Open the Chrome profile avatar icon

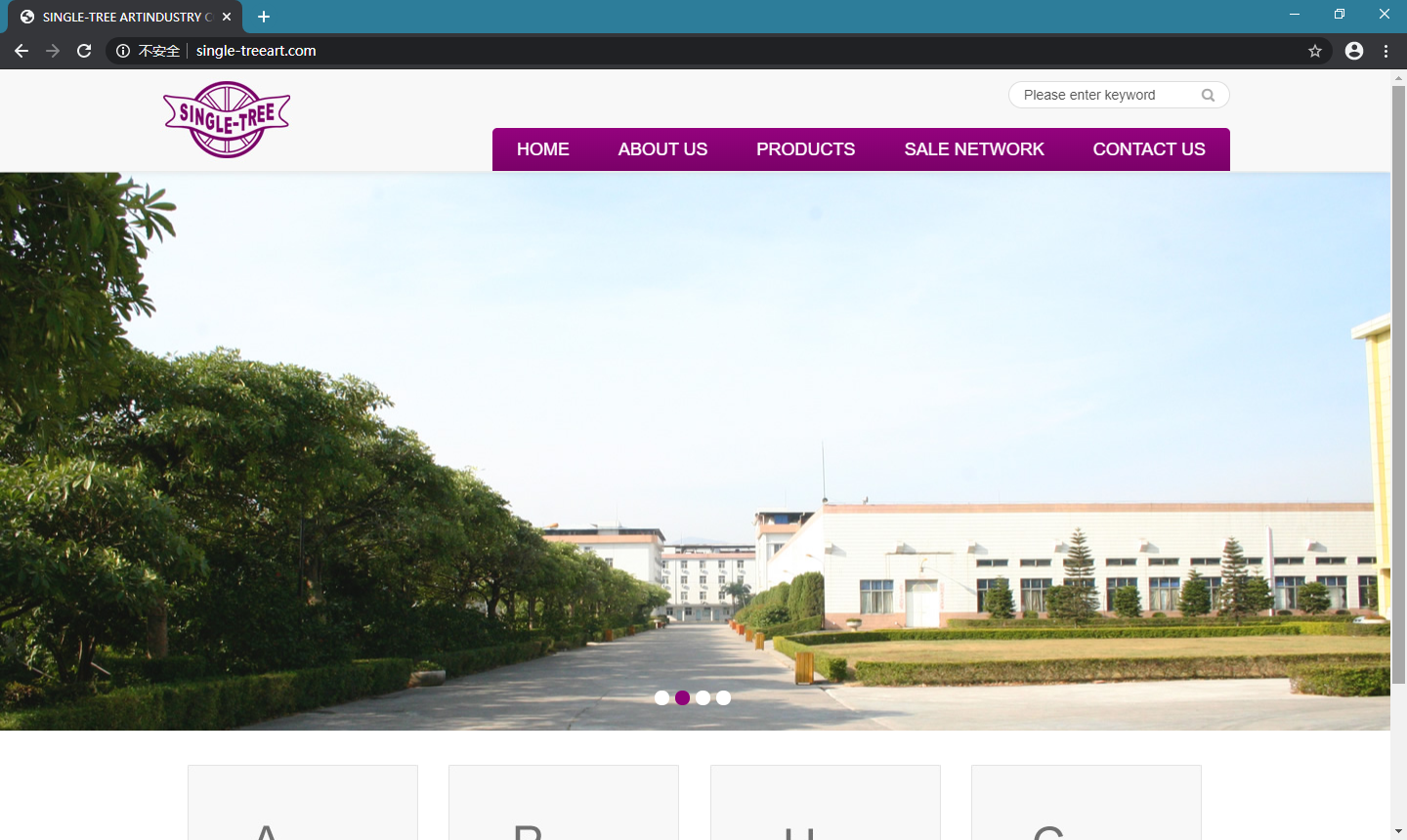tap(1354, 51)
